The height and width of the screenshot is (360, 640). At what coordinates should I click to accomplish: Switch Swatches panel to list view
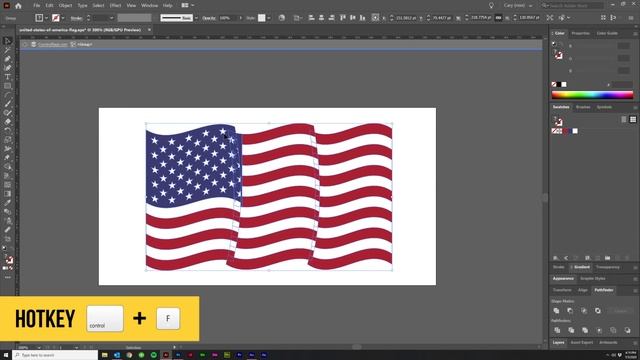click(624, 120)
